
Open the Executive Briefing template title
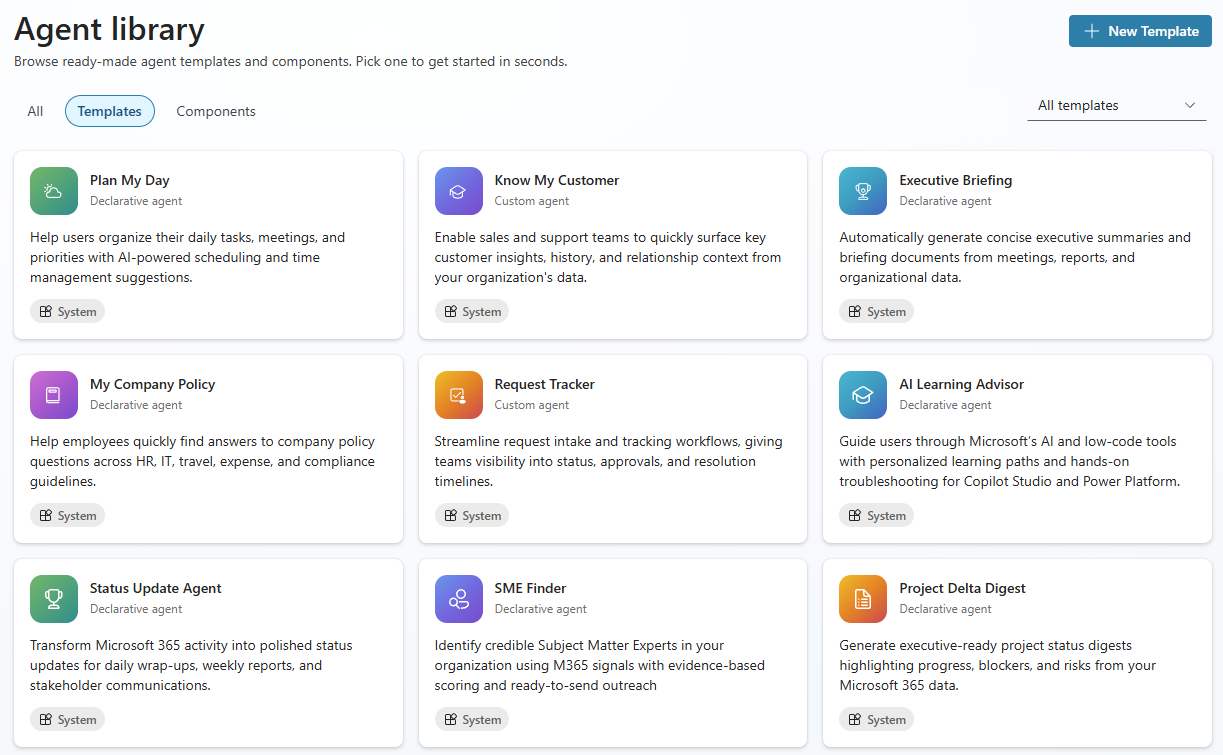[956, 181]
